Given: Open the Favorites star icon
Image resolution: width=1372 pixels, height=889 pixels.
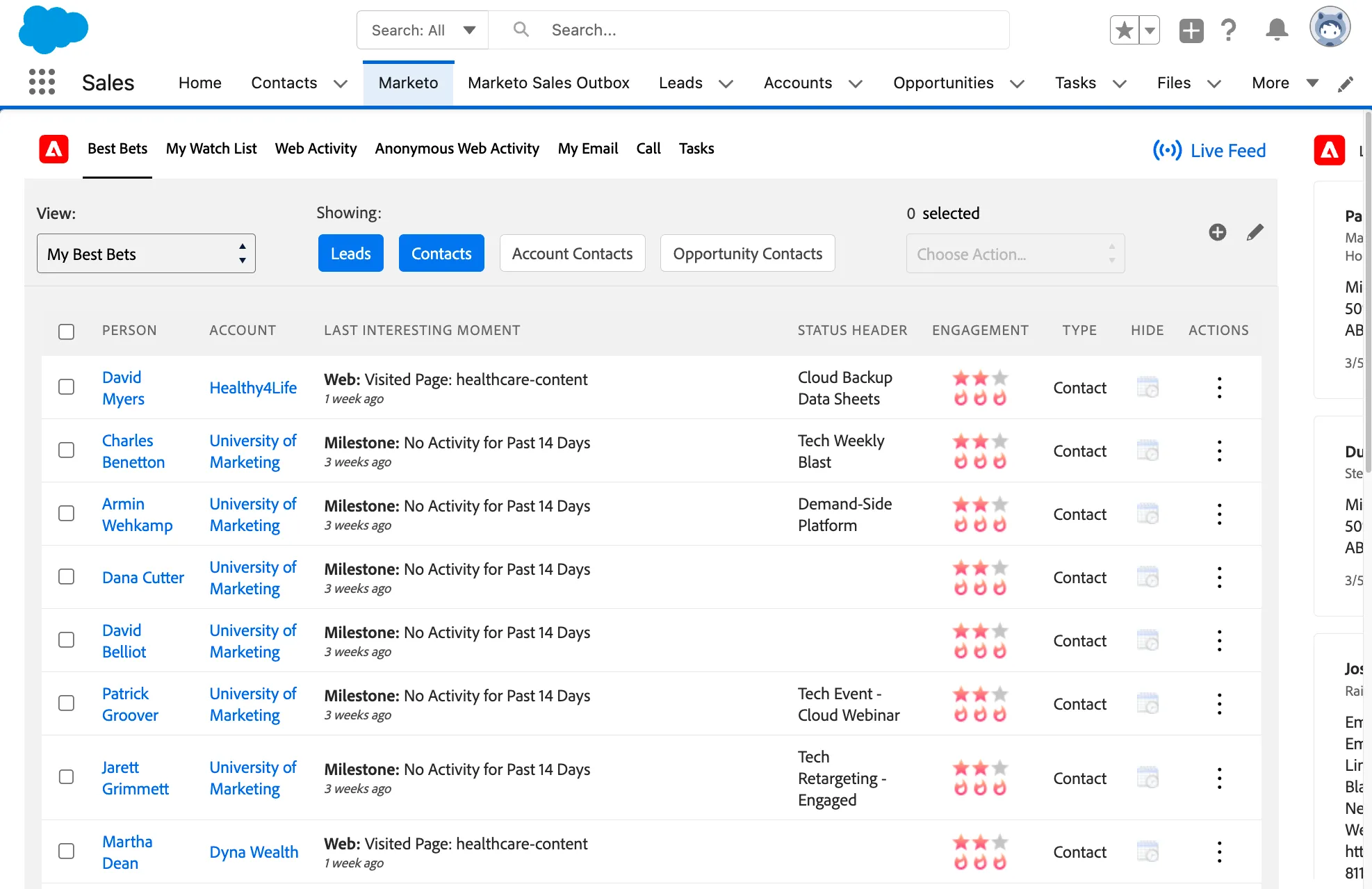Looking at the screenshot, I should (1124, 30).
